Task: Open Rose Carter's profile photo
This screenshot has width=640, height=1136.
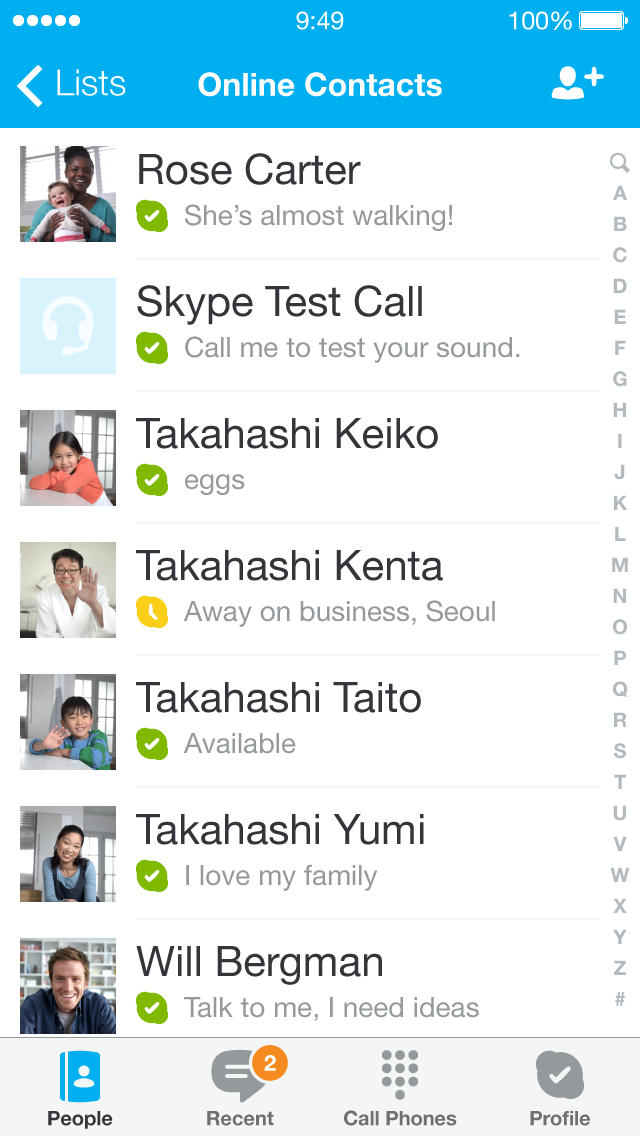Action: tap(68, 194)
